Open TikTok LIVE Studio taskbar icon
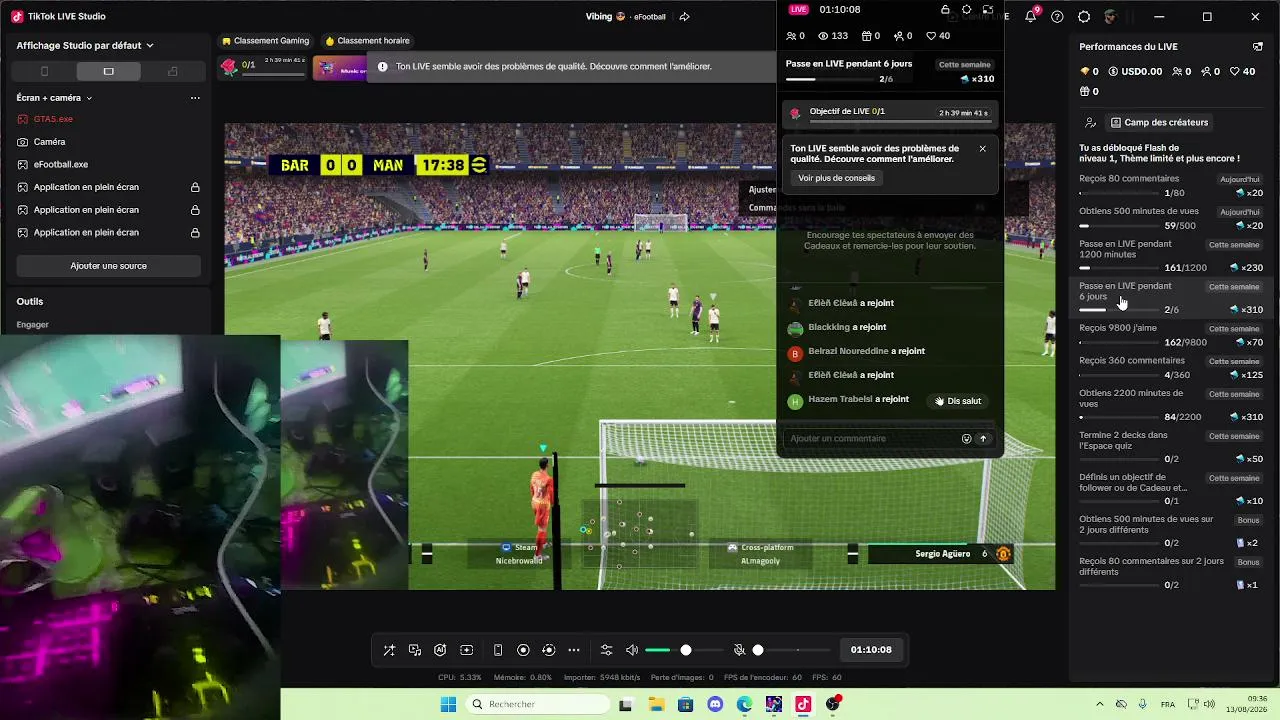The width and height of the screenshot is (1280, 720). (803, 704)
